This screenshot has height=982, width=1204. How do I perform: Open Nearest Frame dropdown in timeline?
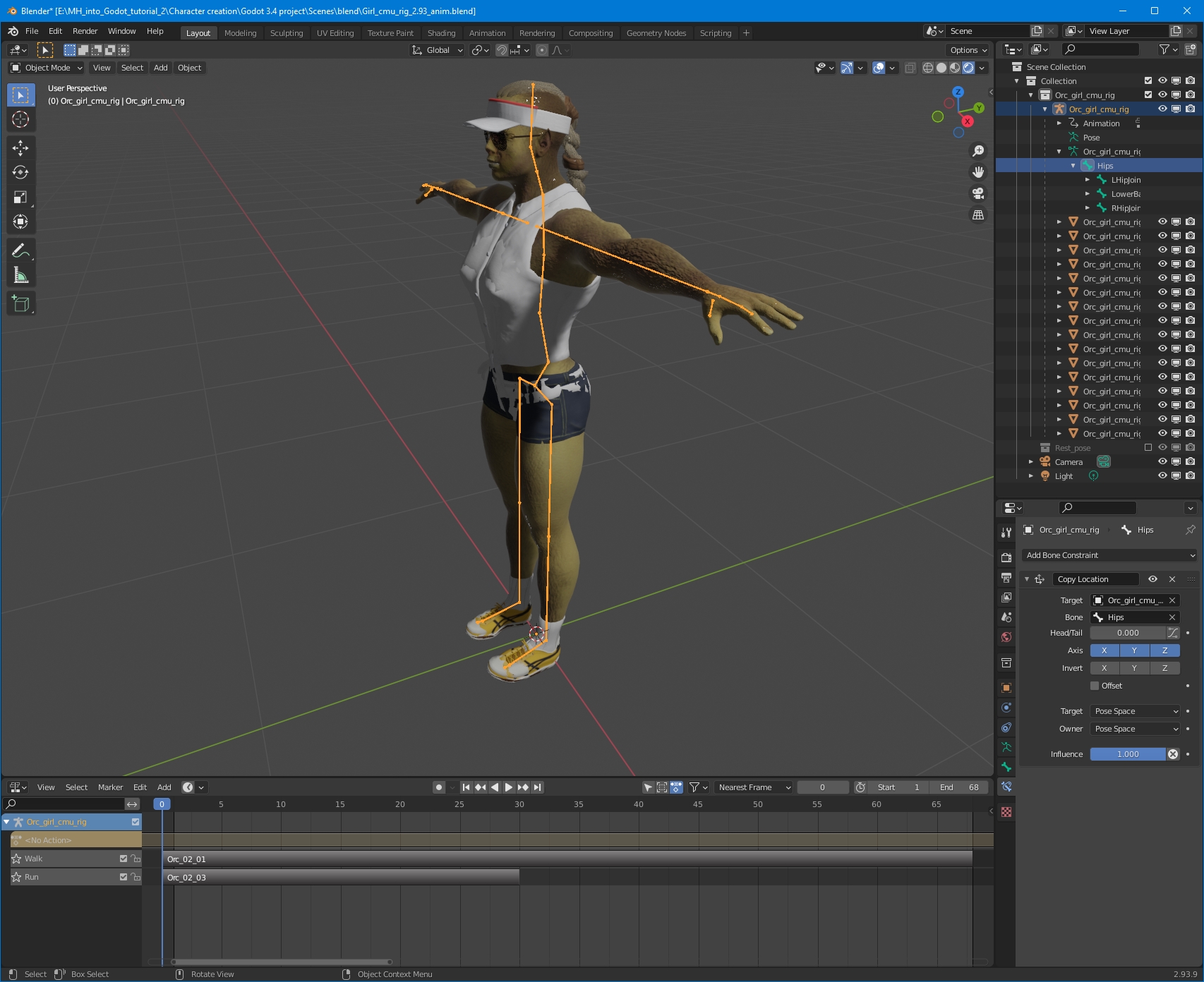click(x=754, y=787)
